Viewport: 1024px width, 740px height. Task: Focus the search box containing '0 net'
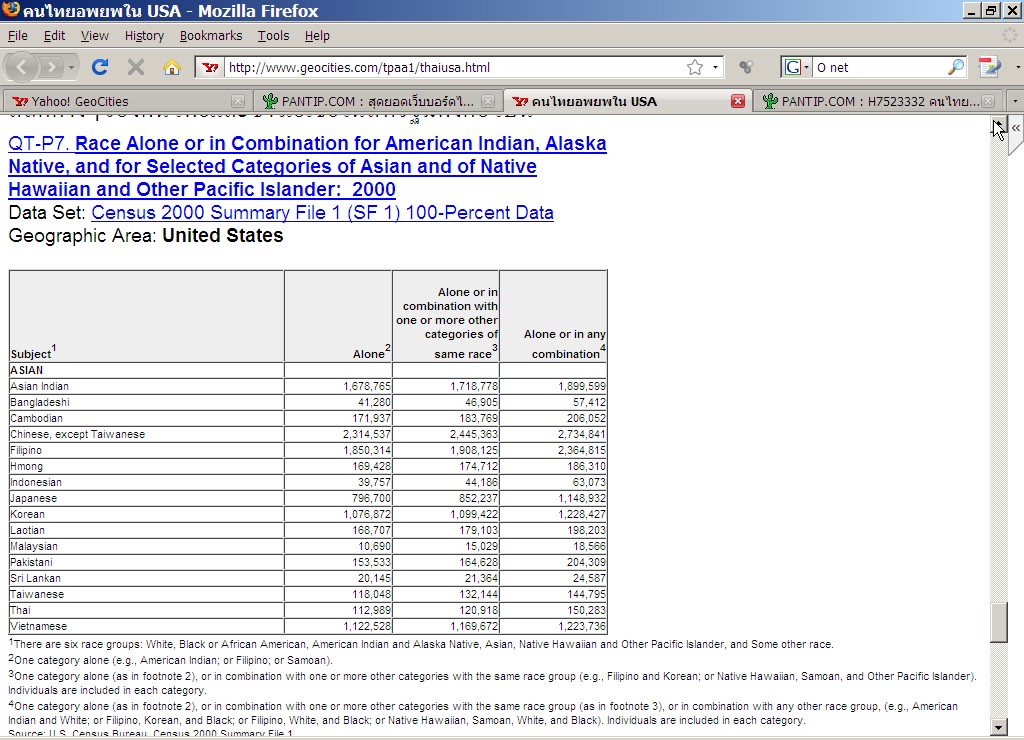pos(879,67)
